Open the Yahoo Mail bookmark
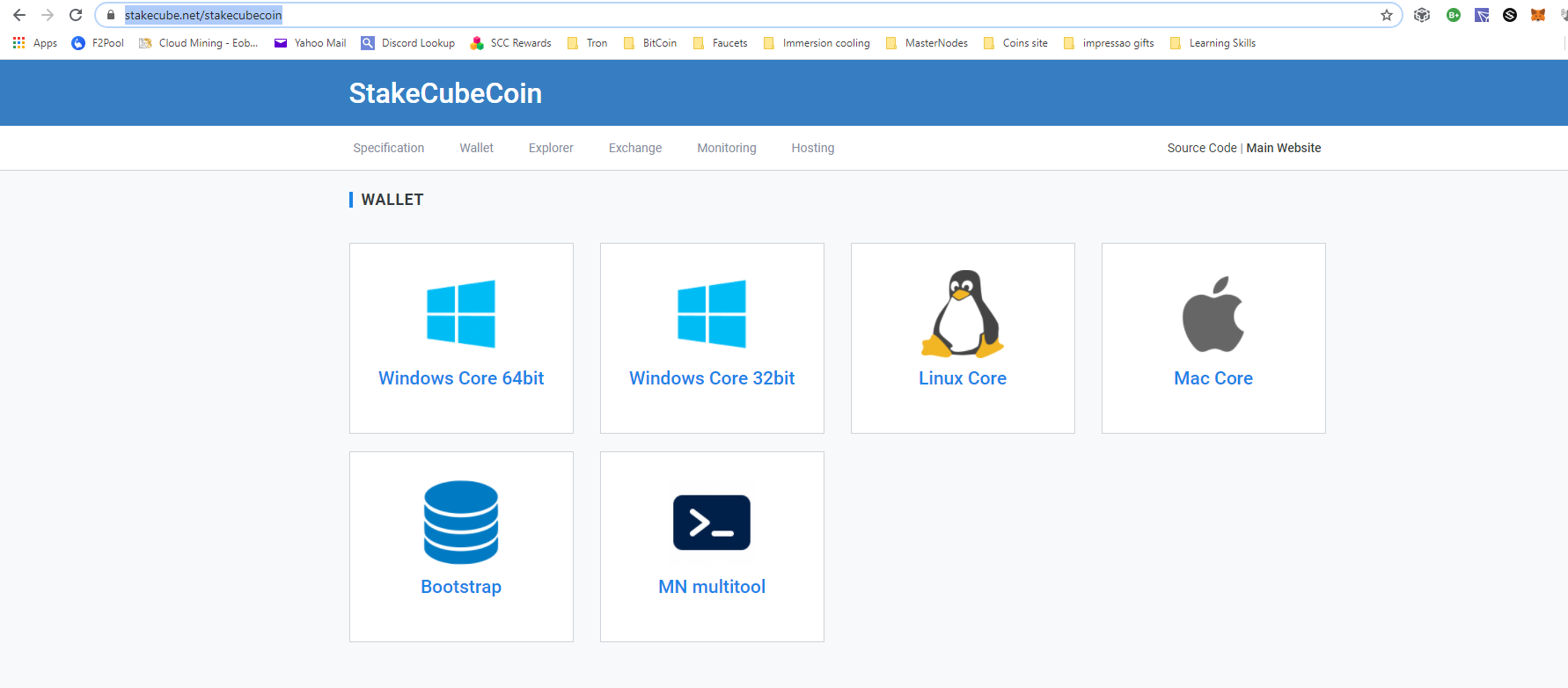Screen dimensions: 1568x688 (310, 43)
